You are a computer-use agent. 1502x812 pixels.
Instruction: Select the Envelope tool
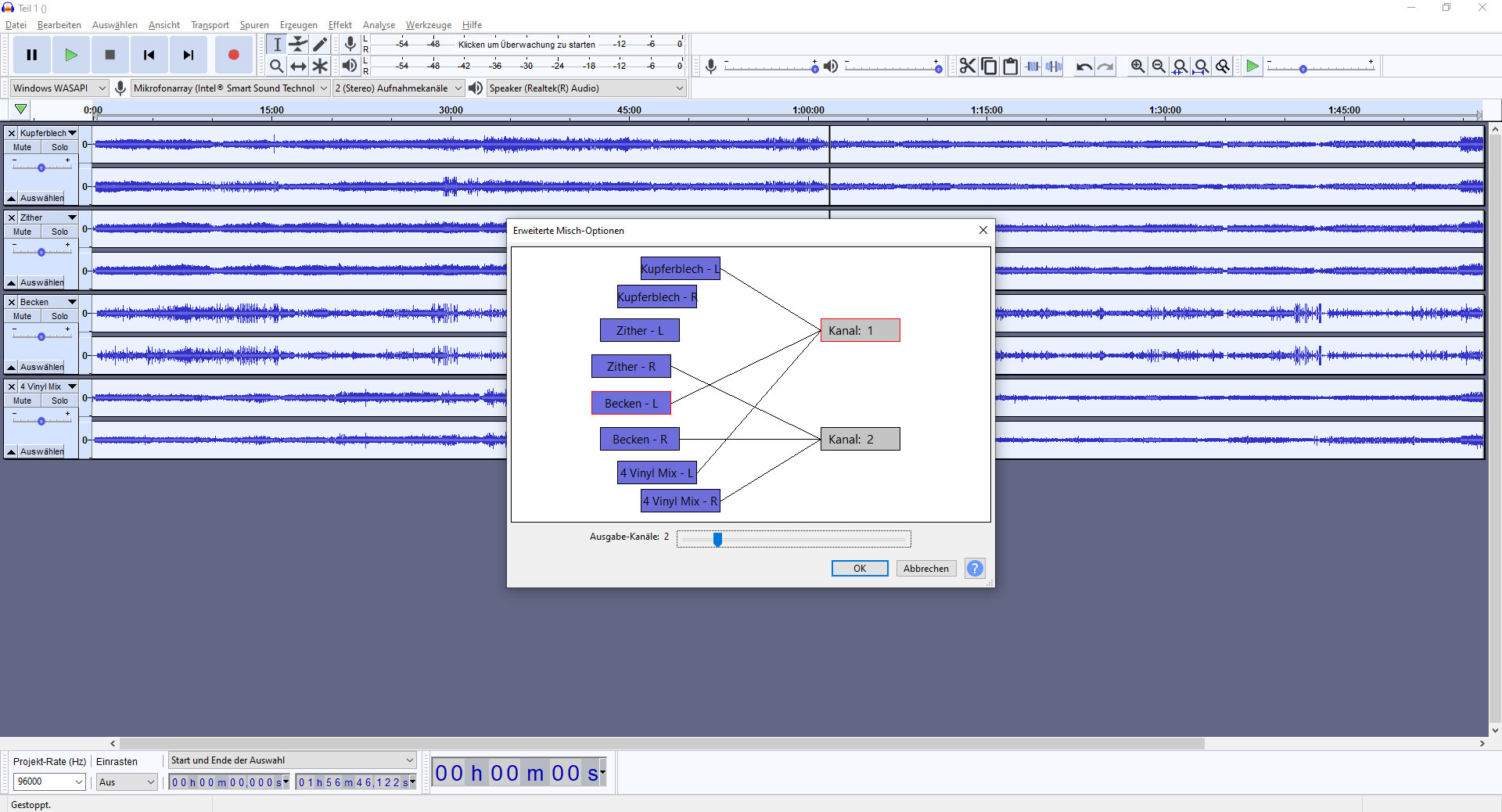pyautogui.click(x=298, y=45)
